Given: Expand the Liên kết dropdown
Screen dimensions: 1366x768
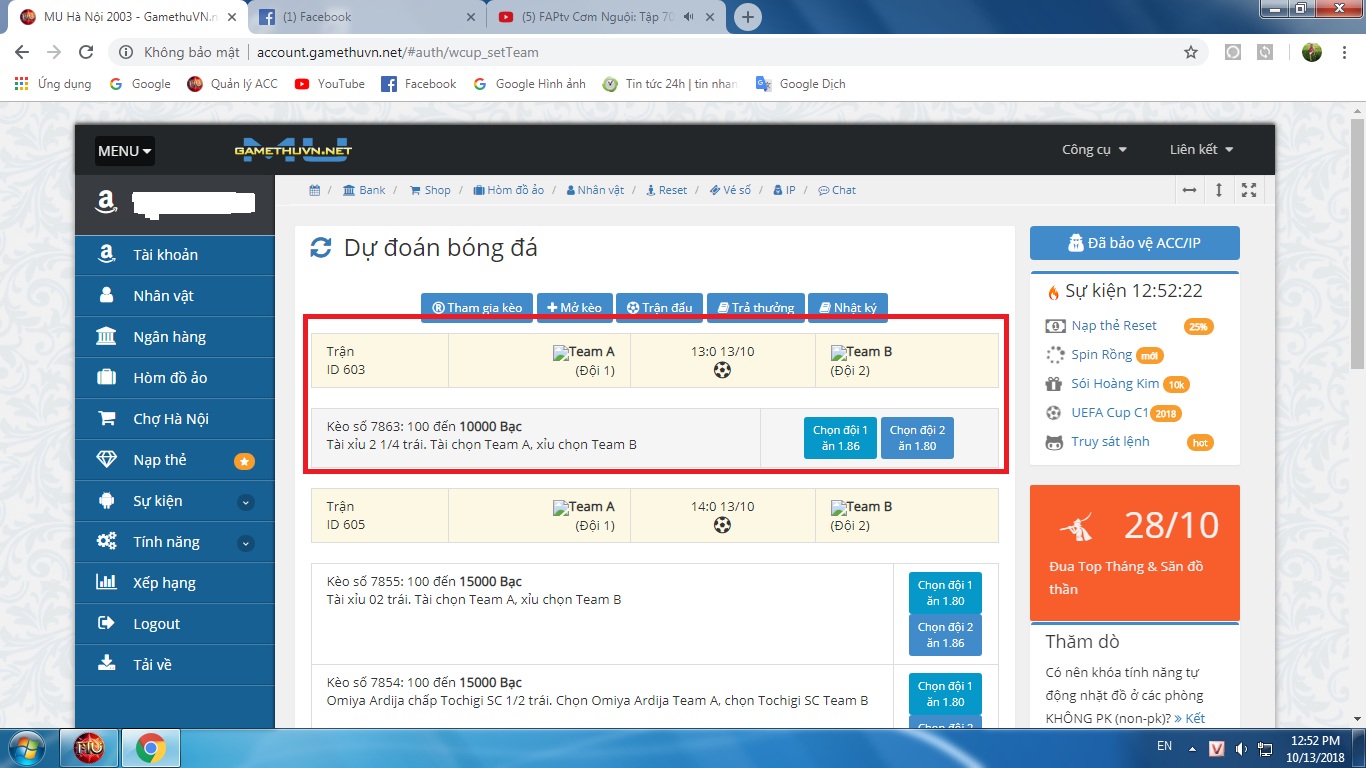Looking at the screenshot, I should (1201, 150).
